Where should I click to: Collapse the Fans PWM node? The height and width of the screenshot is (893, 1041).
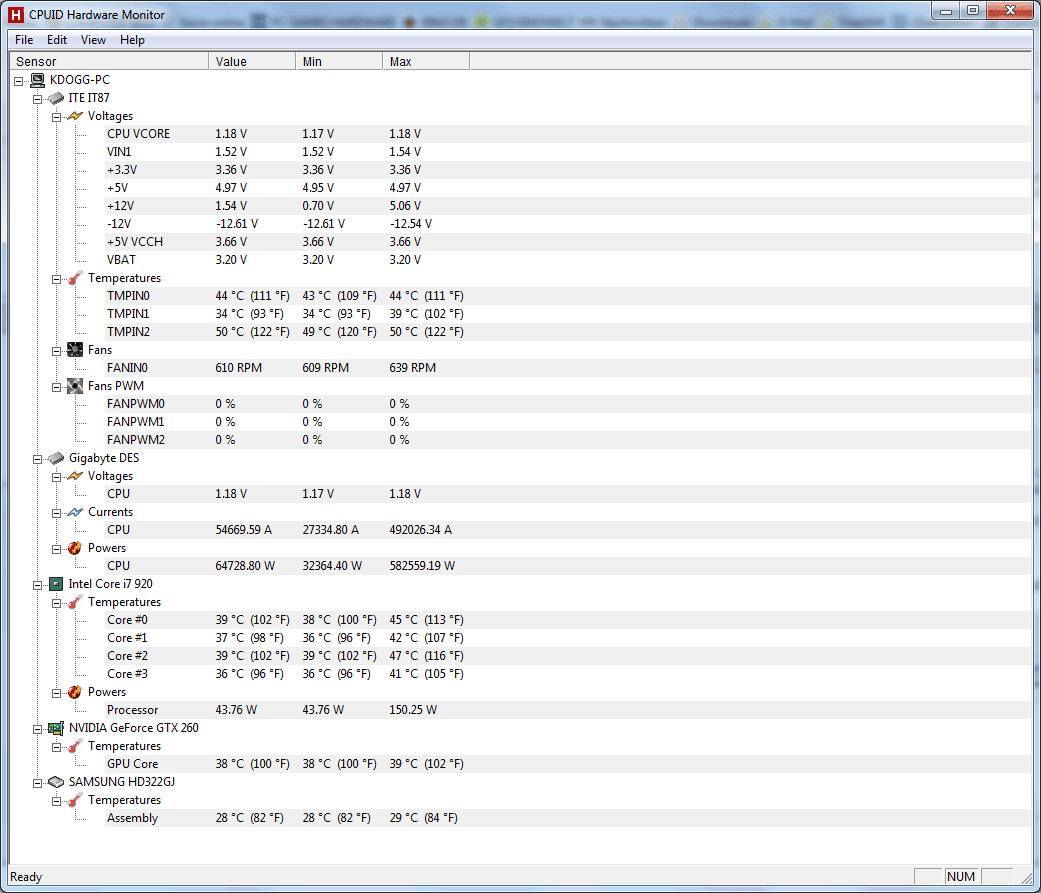pyautogui.click(x=56, y=387)
